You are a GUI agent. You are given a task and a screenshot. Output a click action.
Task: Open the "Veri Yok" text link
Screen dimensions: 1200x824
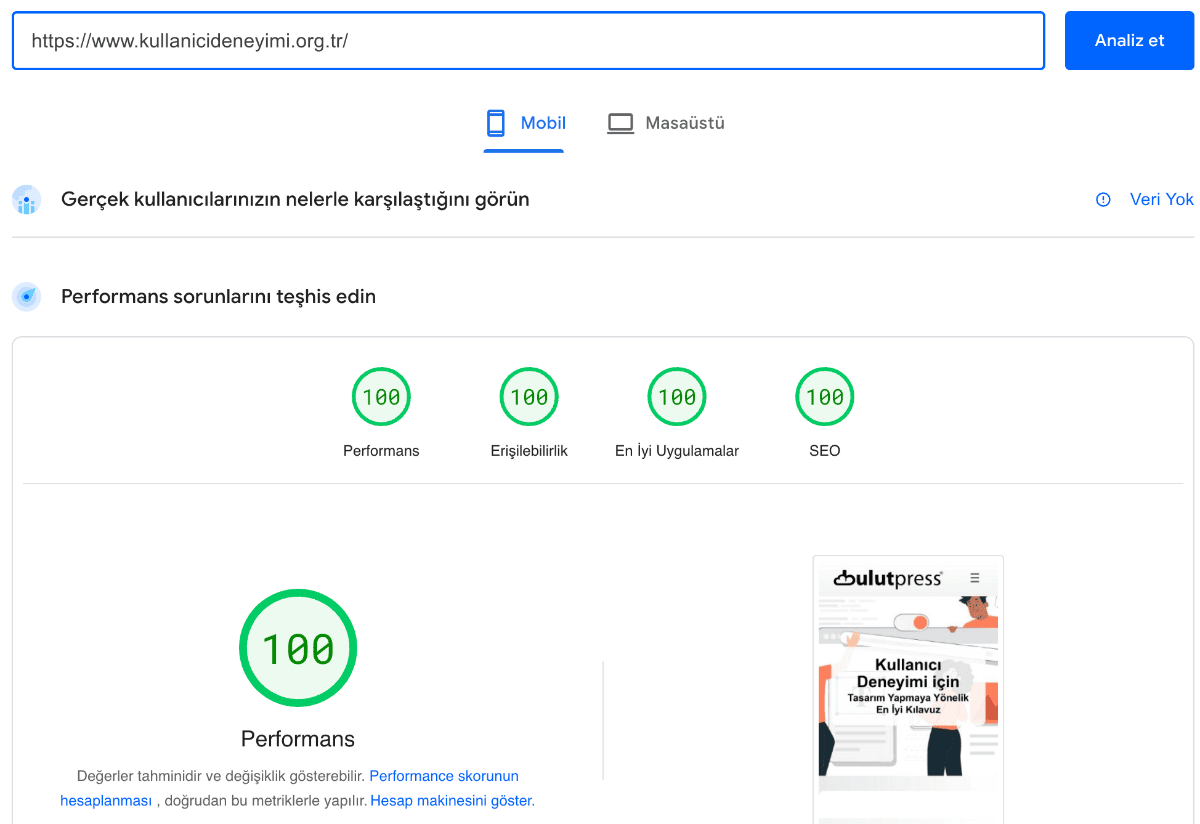point(1161,199)
